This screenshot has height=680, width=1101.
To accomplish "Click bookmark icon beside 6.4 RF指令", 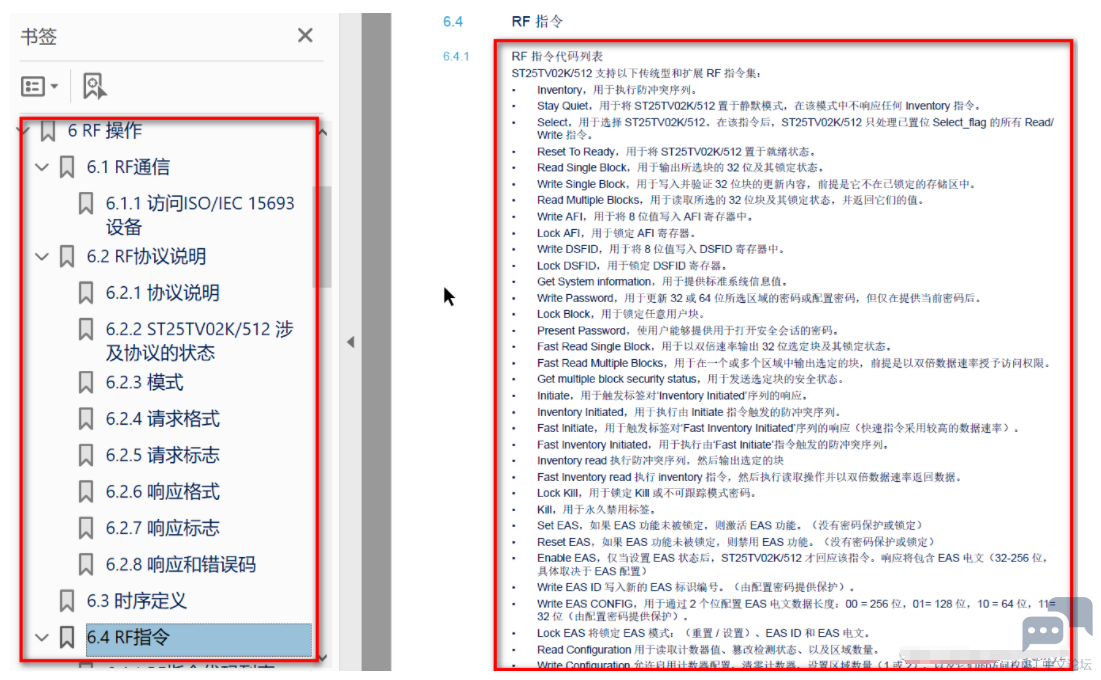I will [x=67, y=637].
